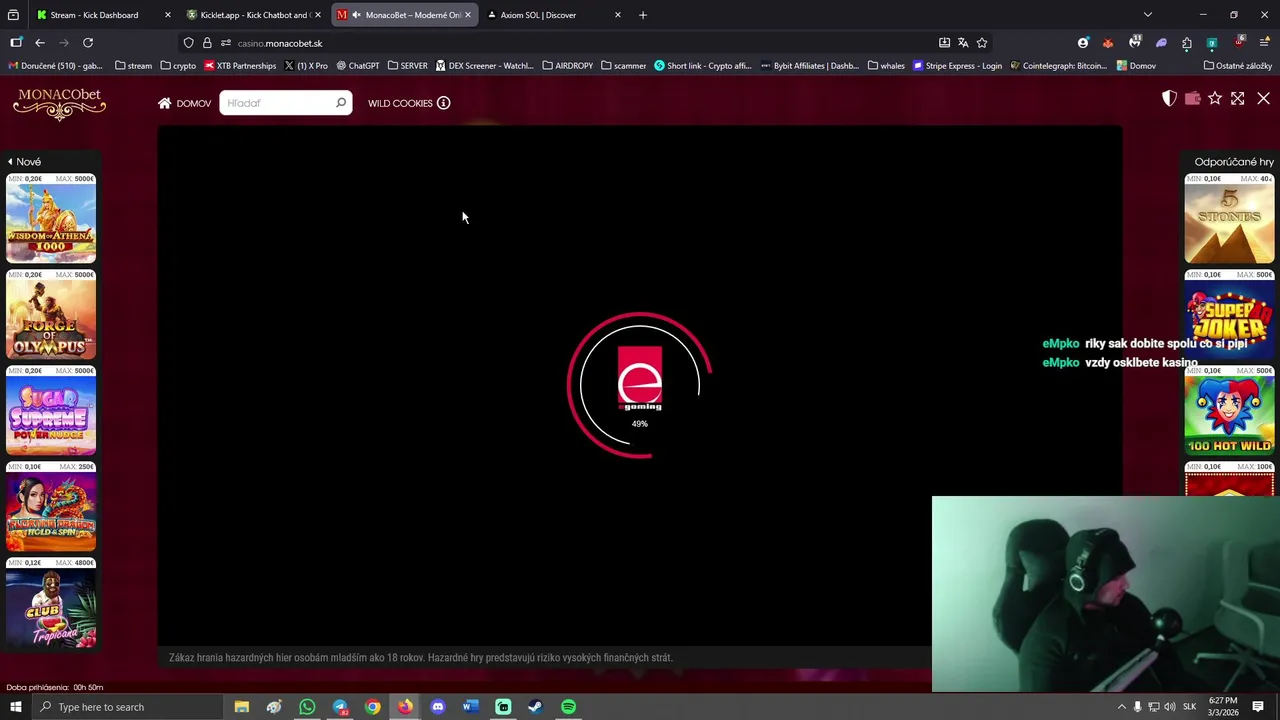
Task: Expand SERVER bookmarks folder
Action: tap(407, 66)
